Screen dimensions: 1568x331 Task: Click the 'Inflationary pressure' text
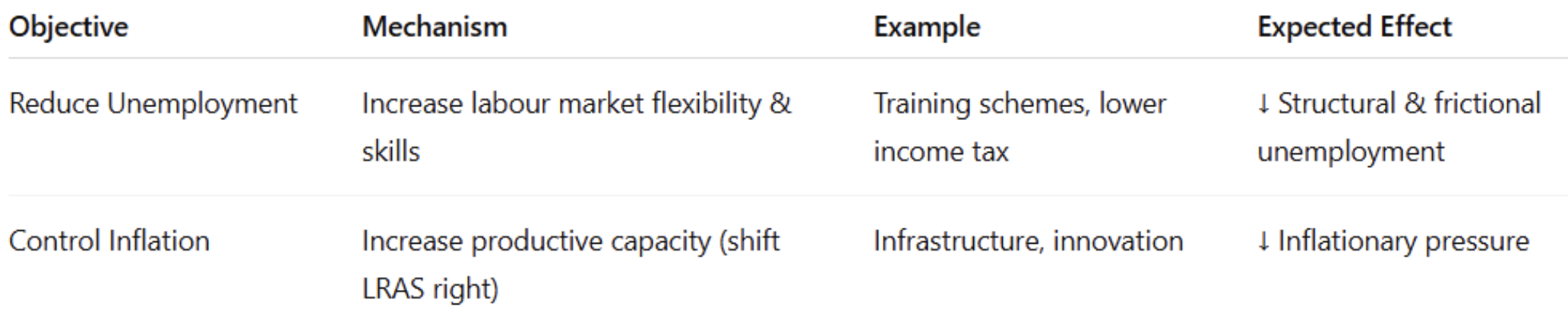point(1403,241)
